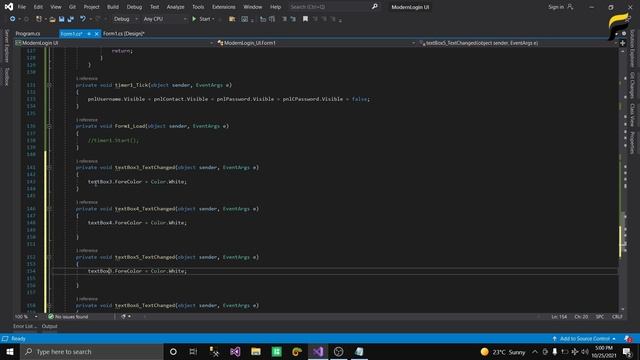640x360 pixels.
Task: Click the Visual Studio logo icon
Action: click(9, 7)
